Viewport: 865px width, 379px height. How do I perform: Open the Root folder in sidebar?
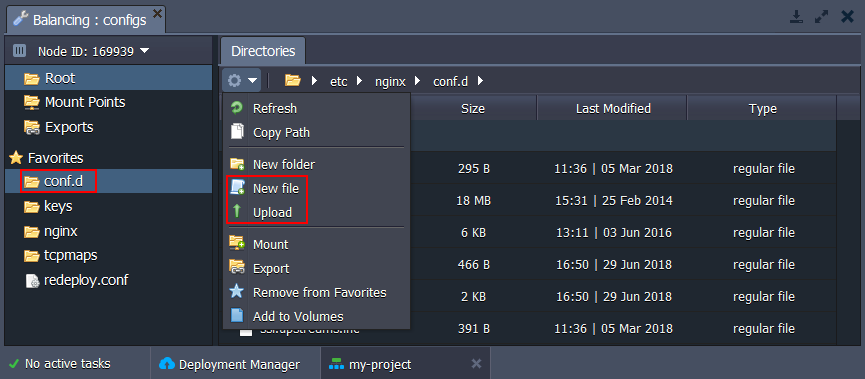(109, 78)
